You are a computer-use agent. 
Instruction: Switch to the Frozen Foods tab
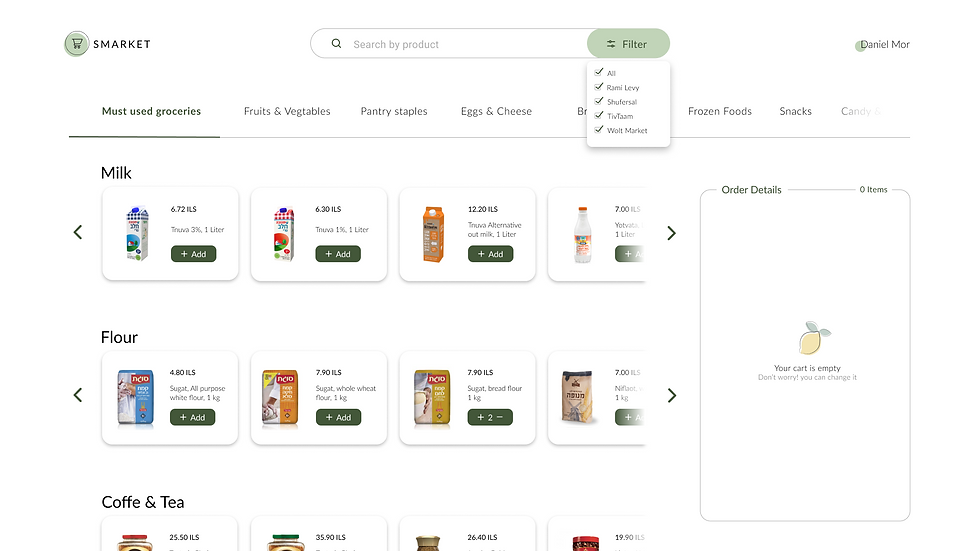[720, 111]
